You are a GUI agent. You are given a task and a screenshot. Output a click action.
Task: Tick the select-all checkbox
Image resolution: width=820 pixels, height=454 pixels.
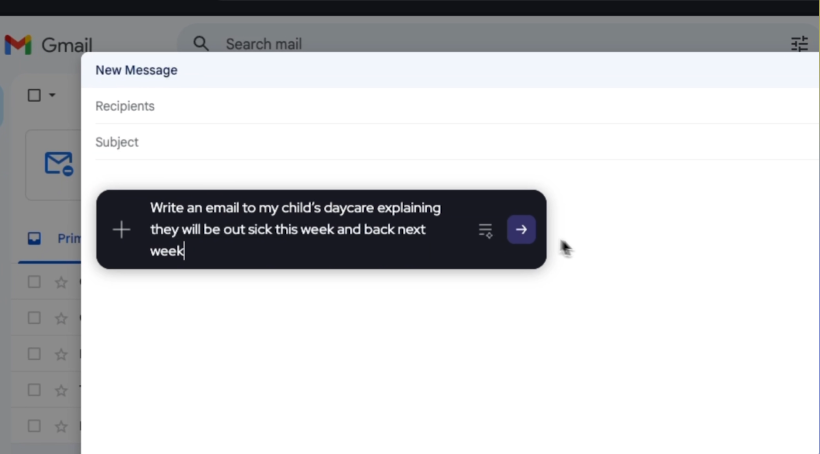click(34, 95)
